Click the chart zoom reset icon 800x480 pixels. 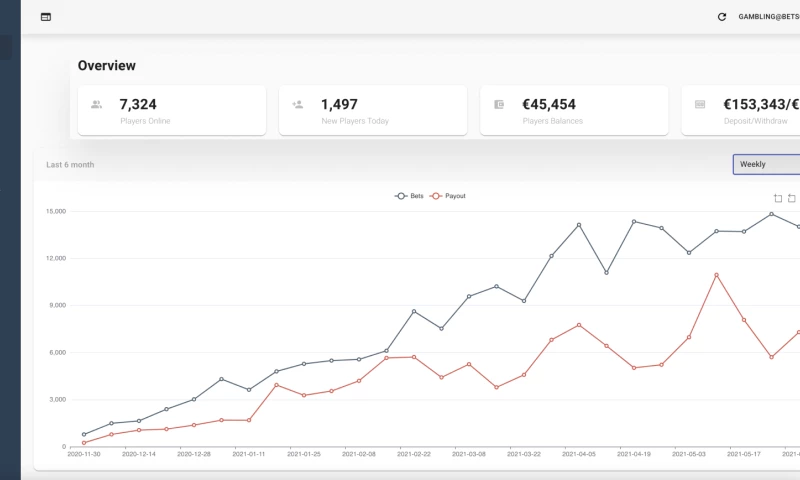coord(792,198)
